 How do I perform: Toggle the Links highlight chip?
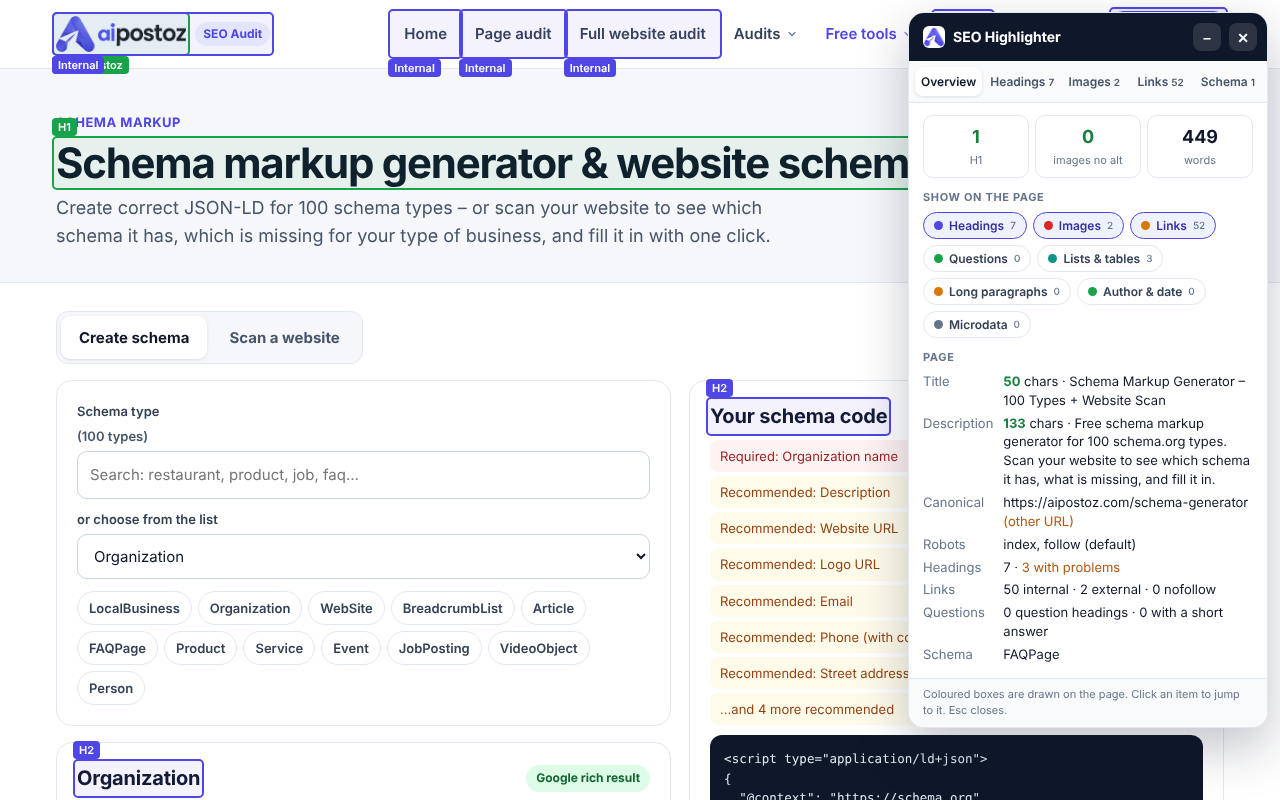coord(1173,226)
